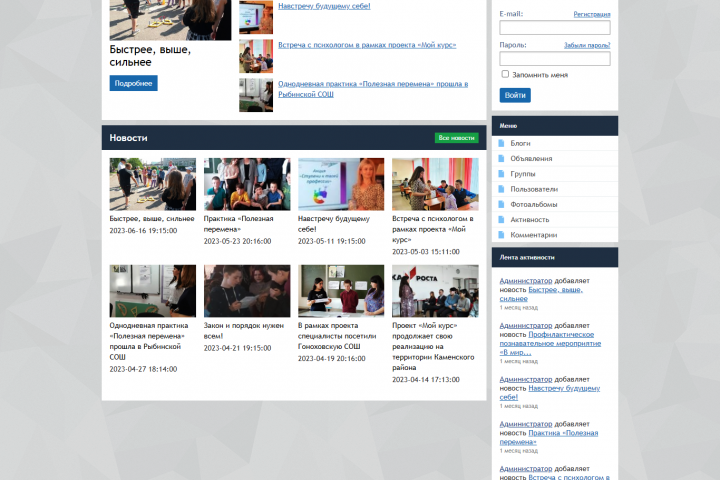
Task: Click featured headline Быстрее, выше, сильнее
Action: (150, 56)
